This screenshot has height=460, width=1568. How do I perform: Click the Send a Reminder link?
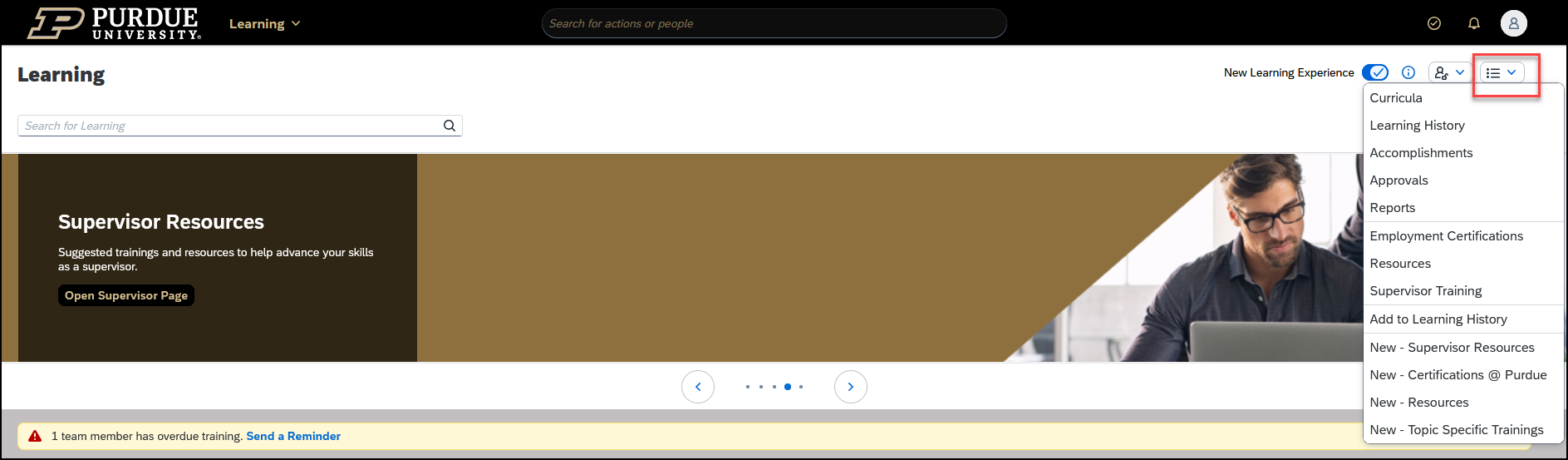(293, 436)
